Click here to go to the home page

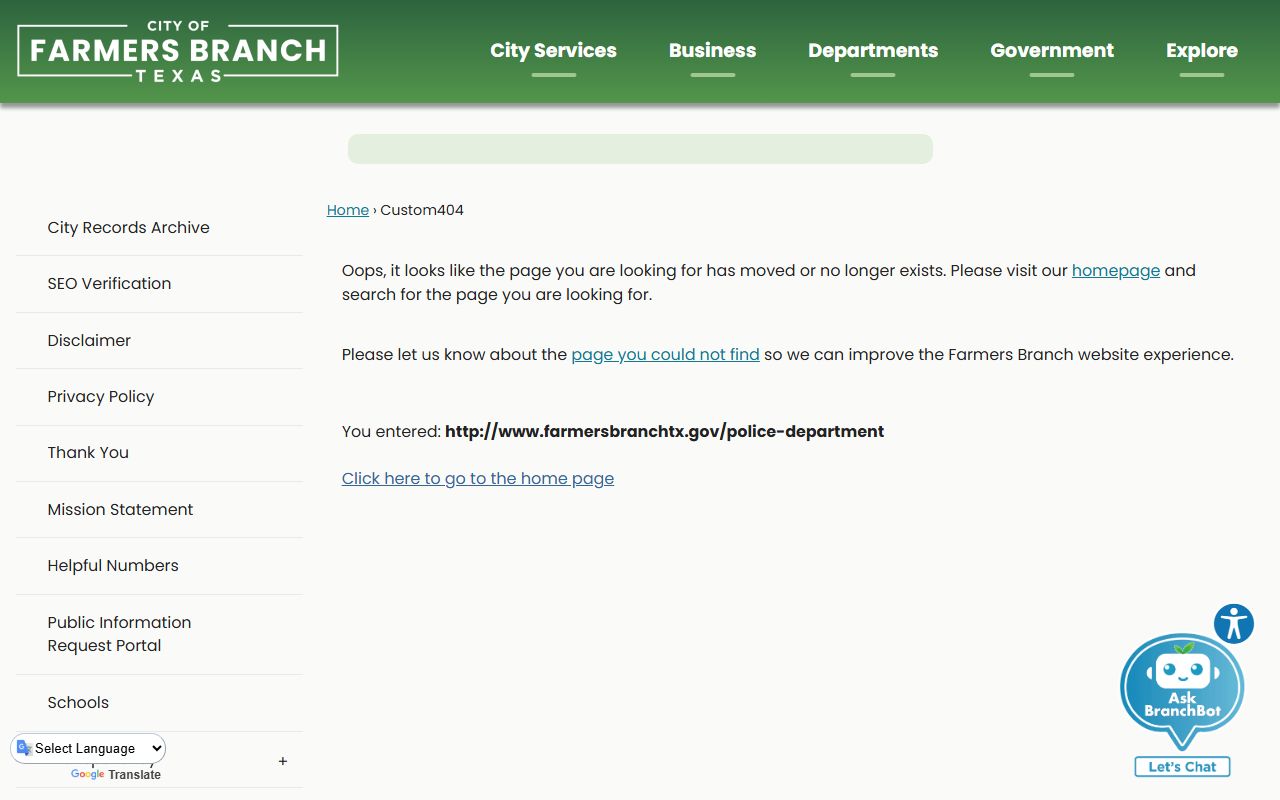(478, 478)
